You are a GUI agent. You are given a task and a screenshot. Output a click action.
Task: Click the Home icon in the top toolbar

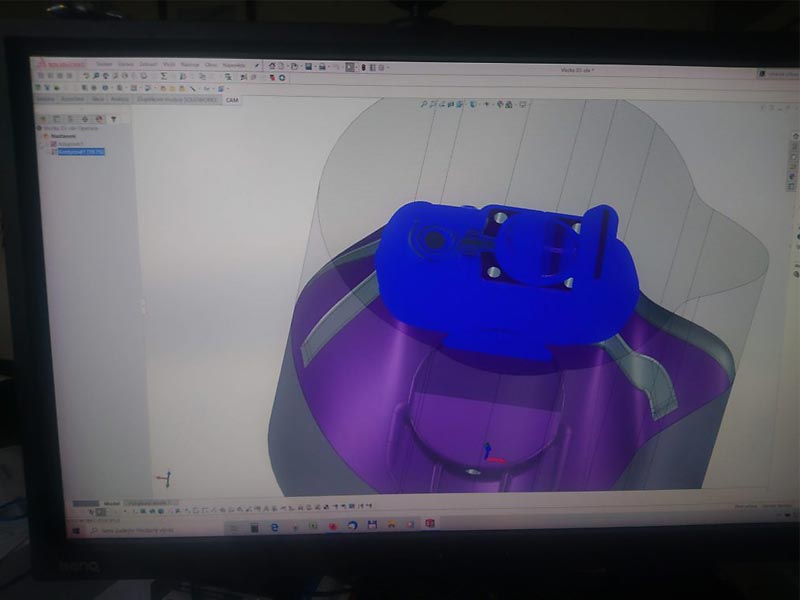270,66
